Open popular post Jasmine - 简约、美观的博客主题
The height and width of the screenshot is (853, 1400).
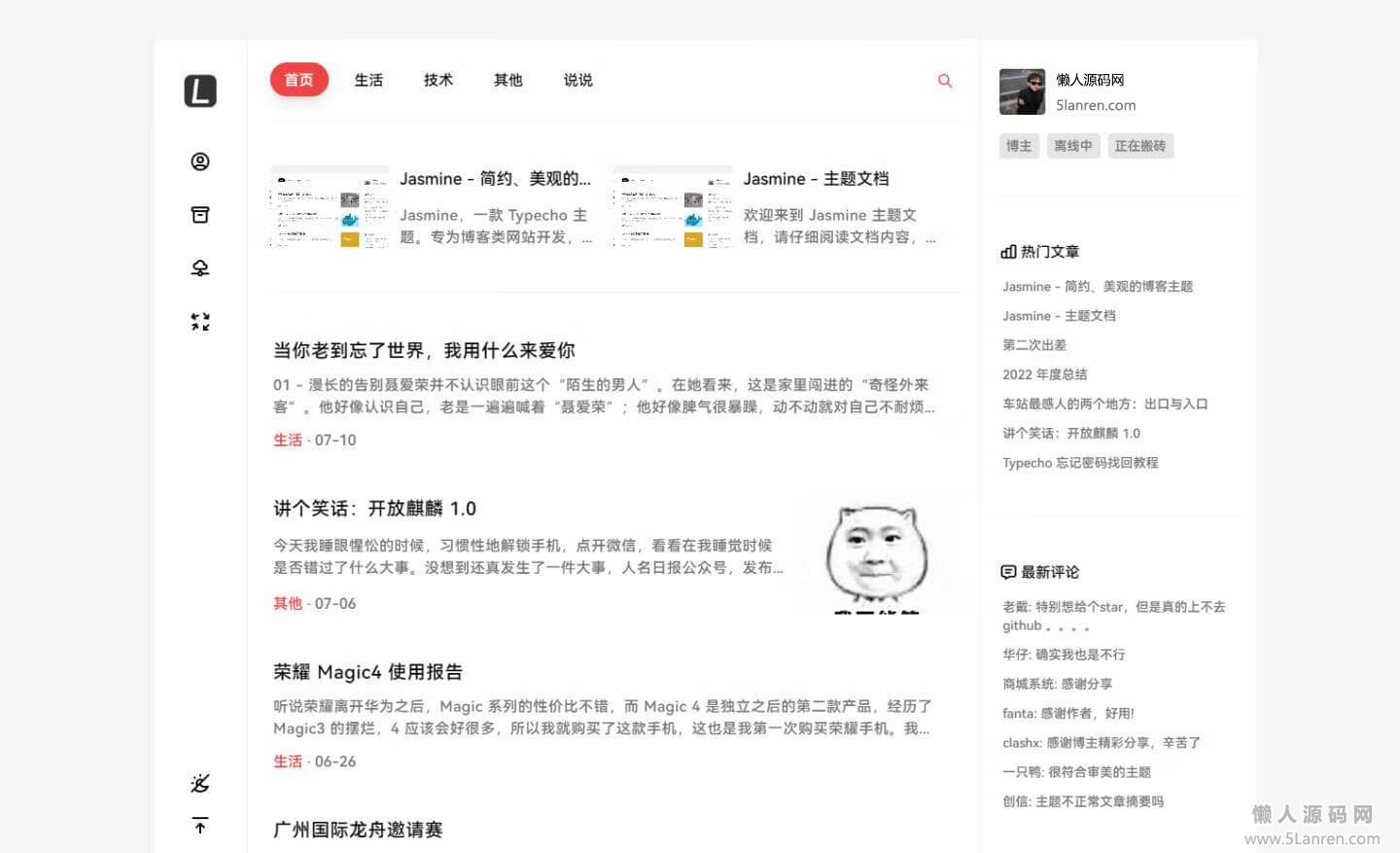tap(1098, 287)
